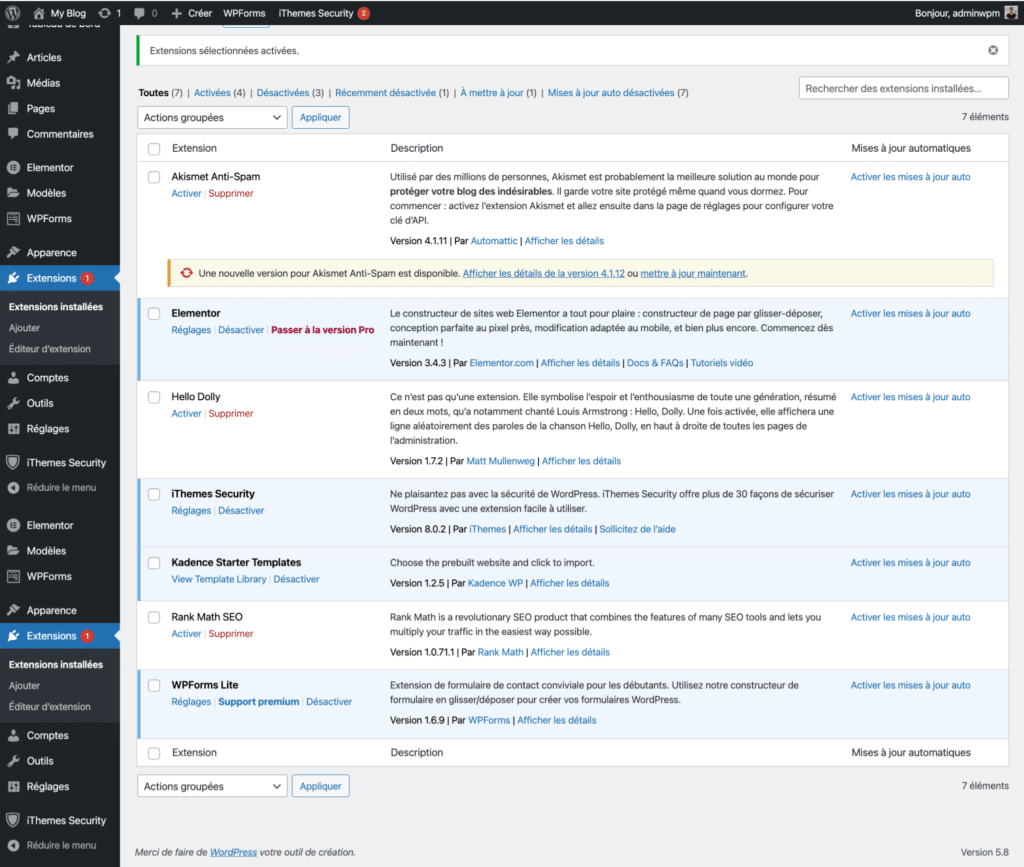Deactivate WPForms Lite via Désactiver

(329, 702)
